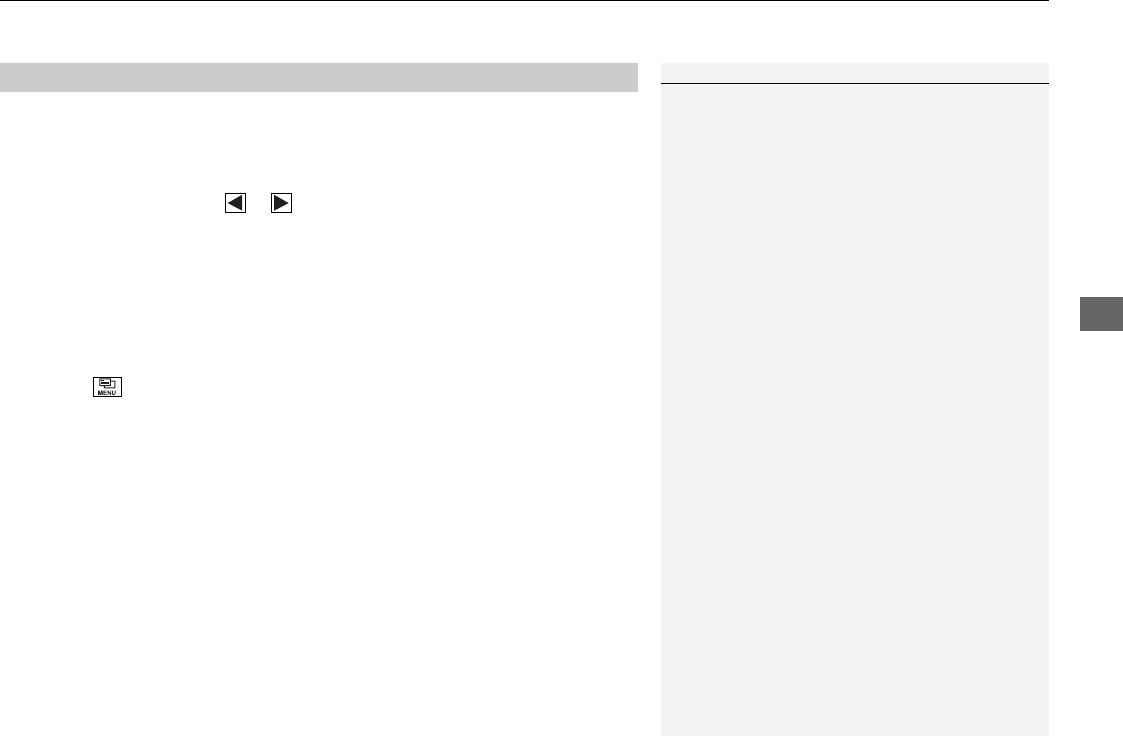This screenshot has width=1123, height=736.
Task: Click the dark gray side tab
Action: (1102, 314)
